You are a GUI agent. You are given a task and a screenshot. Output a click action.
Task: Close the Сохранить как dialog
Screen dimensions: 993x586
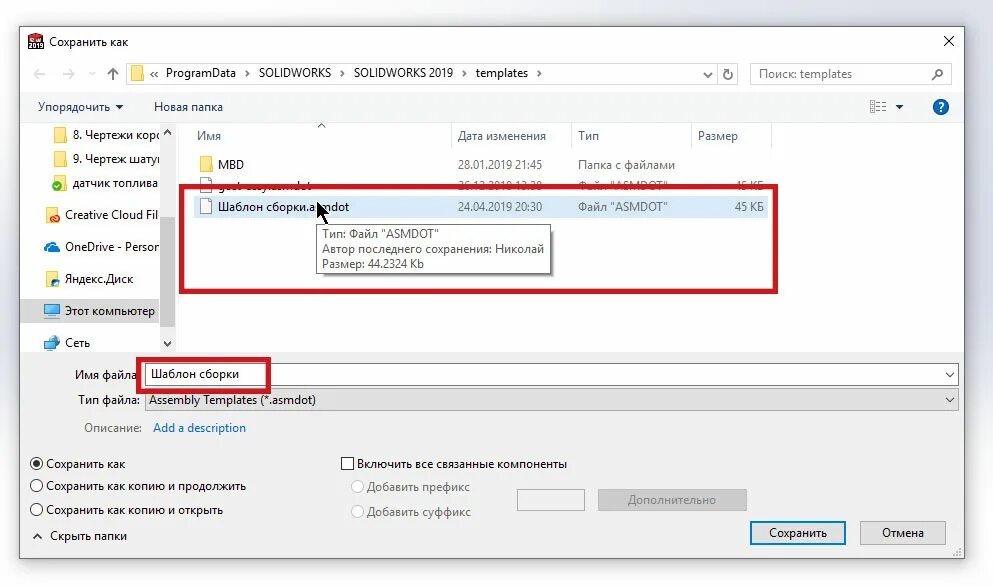pyautogui.click(x=948, y=41)
